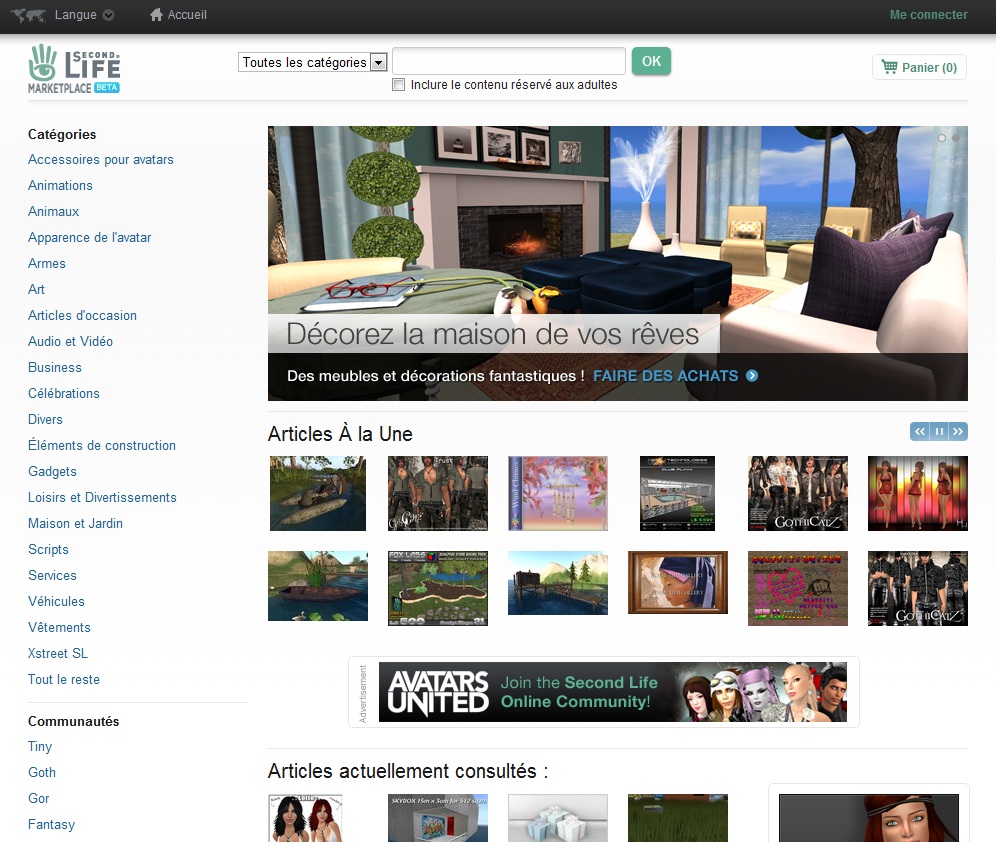996x842 pixels.
Task: Enable Inclure le contenu réservé aux adultes
Action: [x=398, y=84]
